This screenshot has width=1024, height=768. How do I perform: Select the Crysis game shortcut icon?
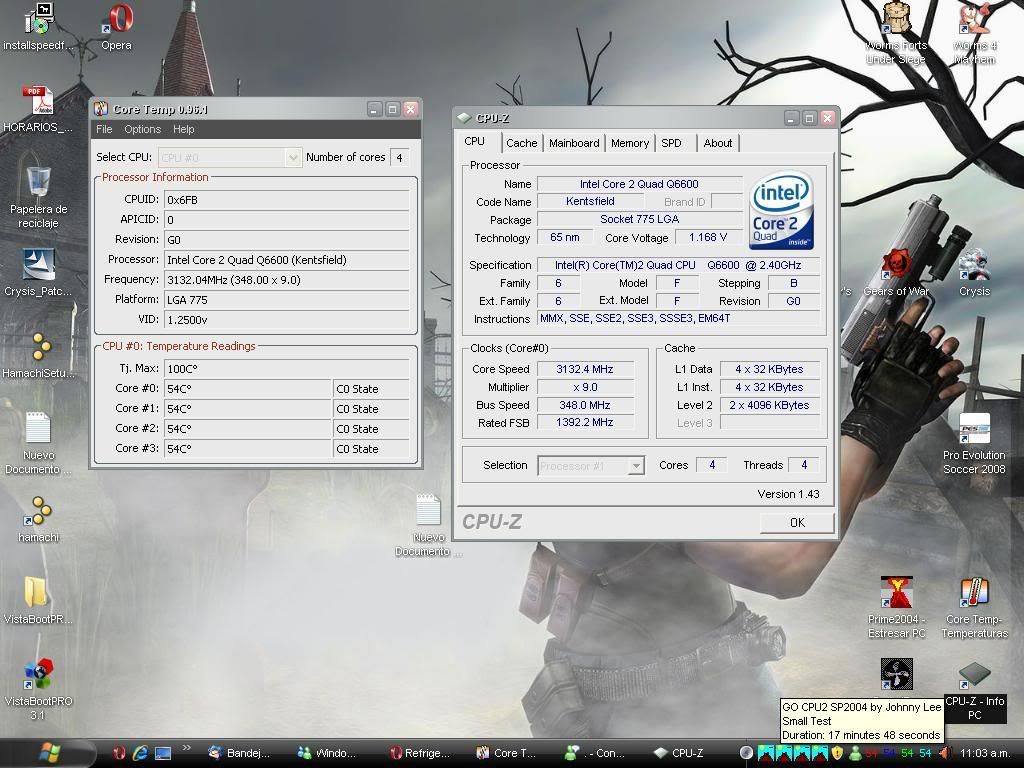[974, 273]
